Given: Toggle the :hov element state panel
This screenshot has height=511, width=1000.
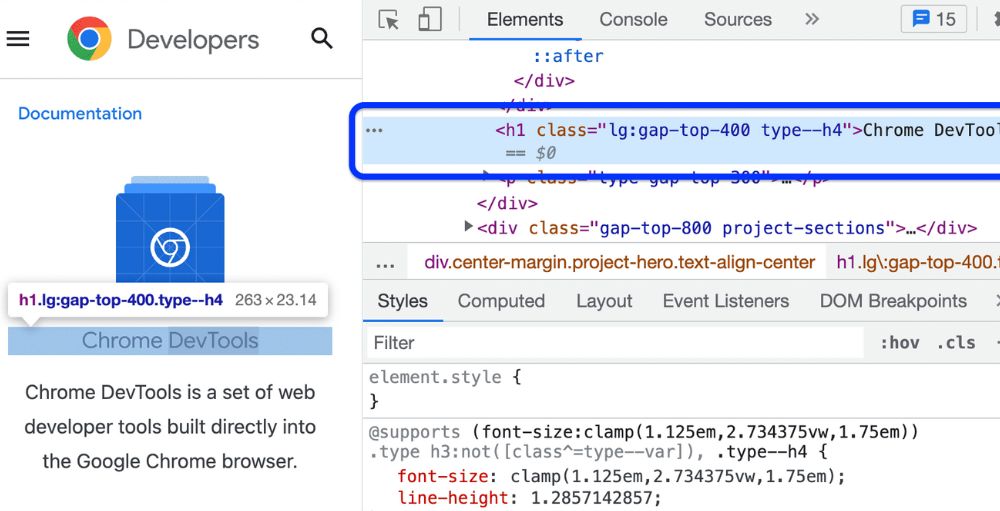Looking at the screenshot, I should 899,343.
